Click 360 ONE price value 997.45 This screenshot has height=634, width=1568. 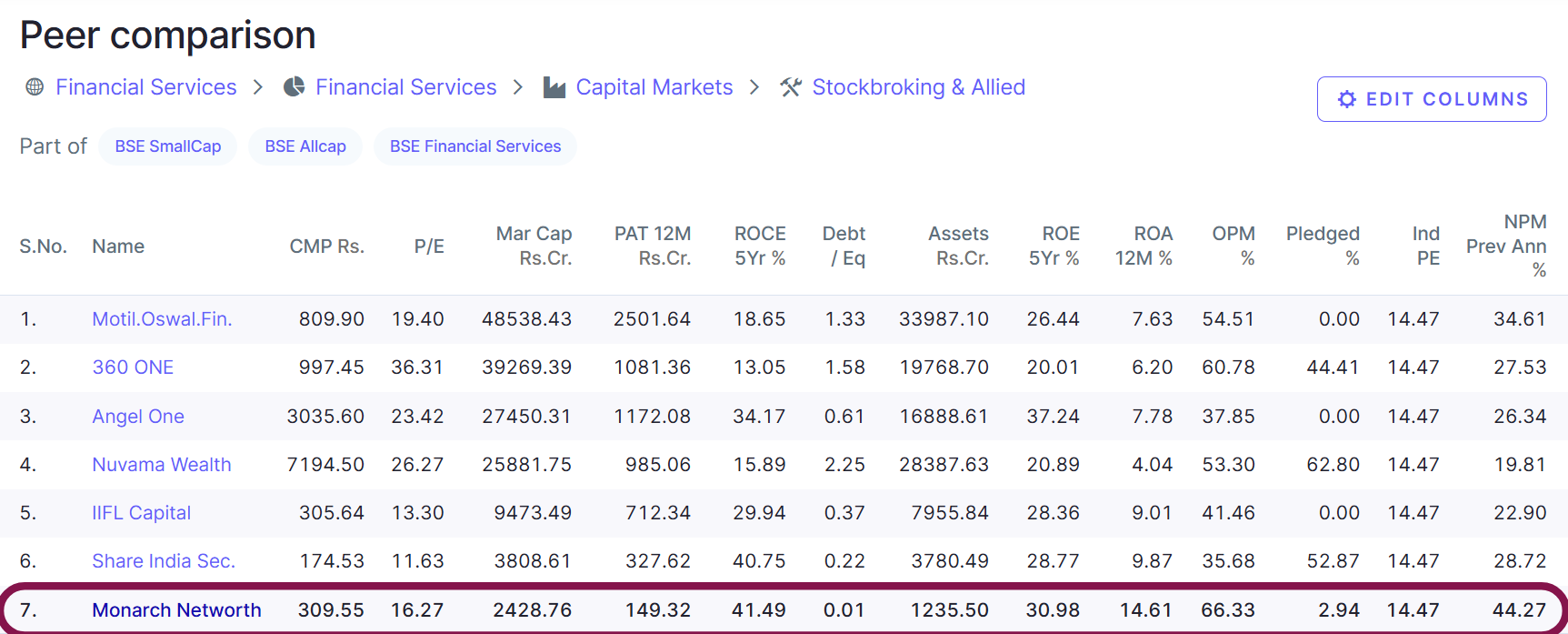point(331,367)
